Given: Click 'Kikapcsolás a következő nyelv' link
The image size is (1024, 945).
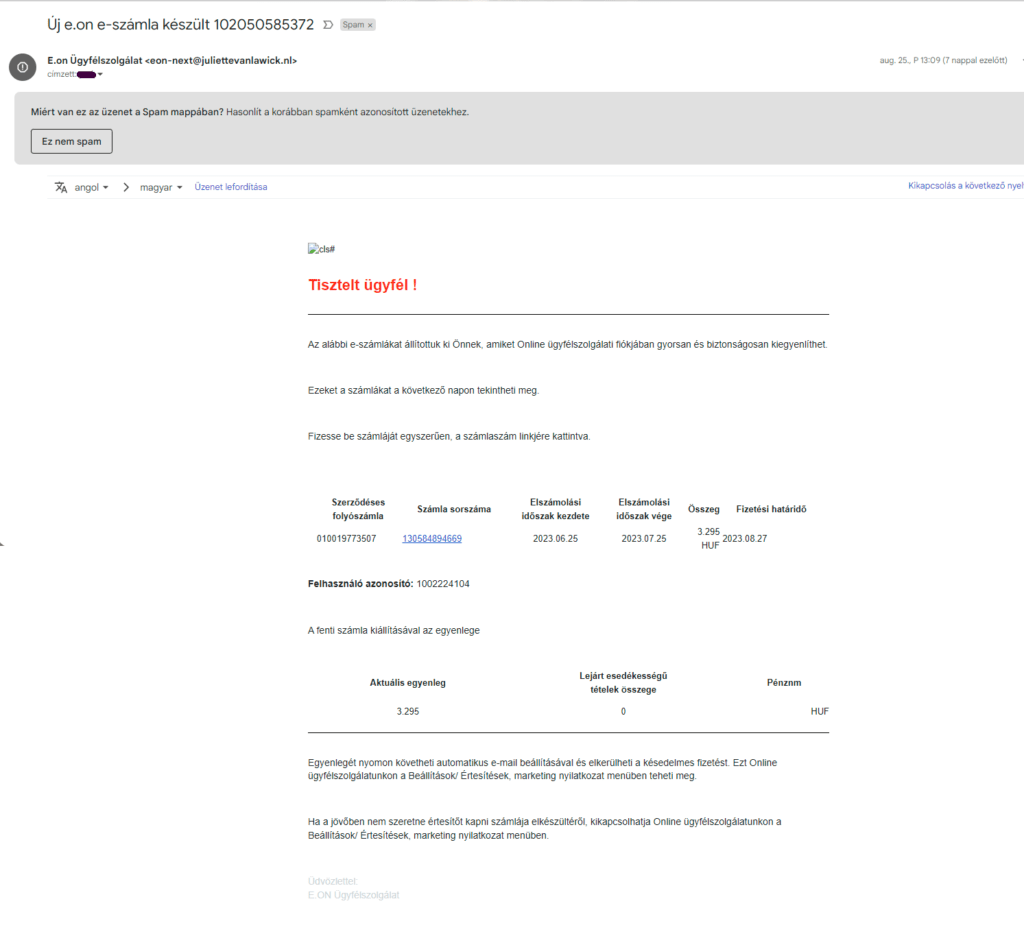Looking at the screenshot, I should coord(964,186).
